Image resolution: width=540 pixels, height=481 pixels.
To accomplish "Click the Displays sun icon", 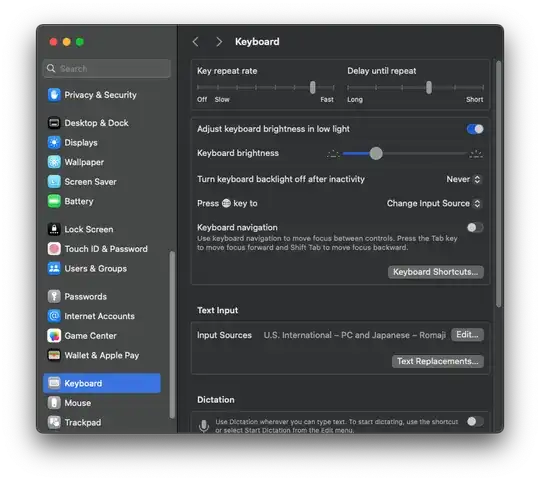I will (x=54, y=143).
